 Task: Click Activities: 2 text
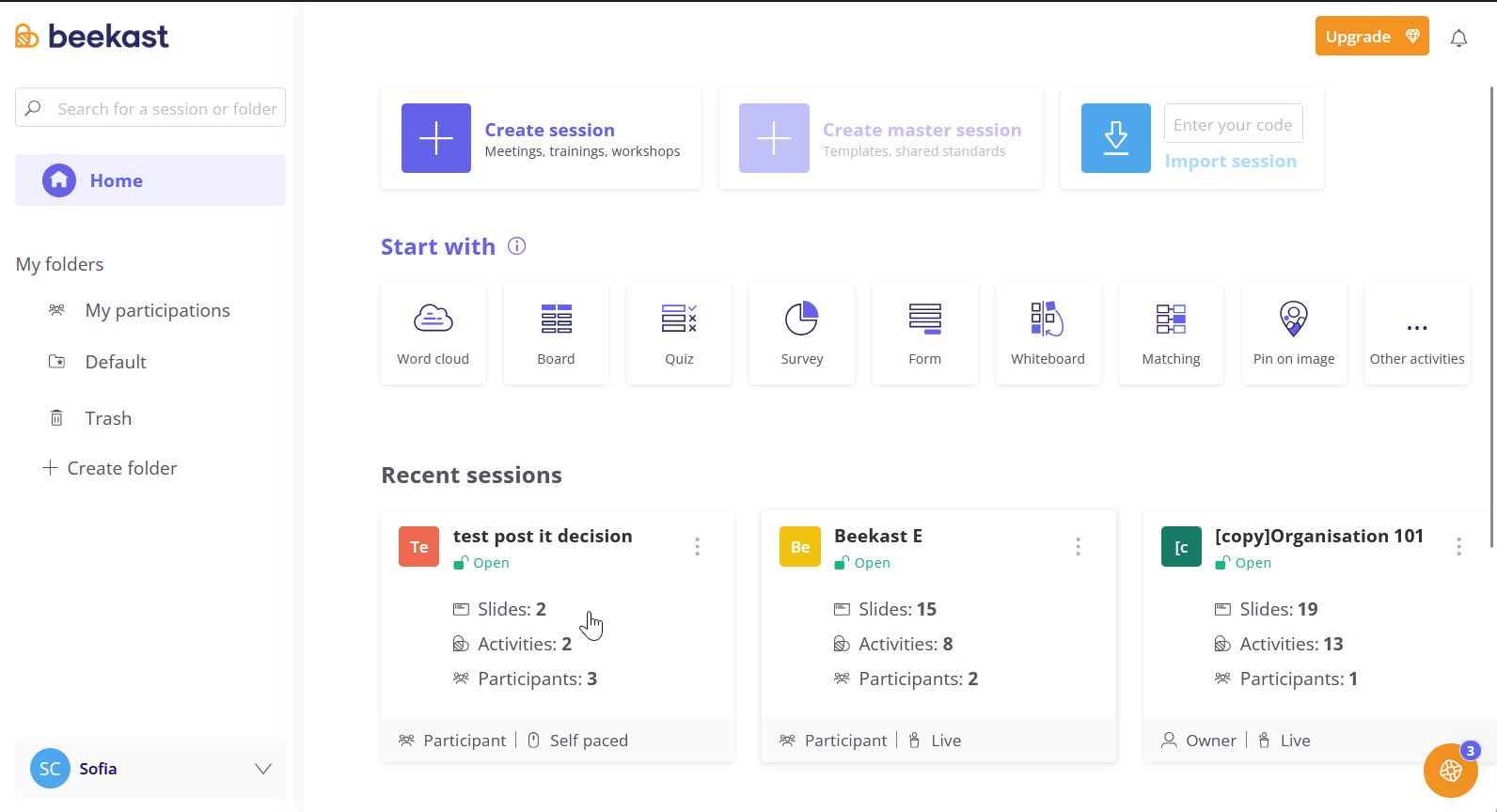click(525, 644)
